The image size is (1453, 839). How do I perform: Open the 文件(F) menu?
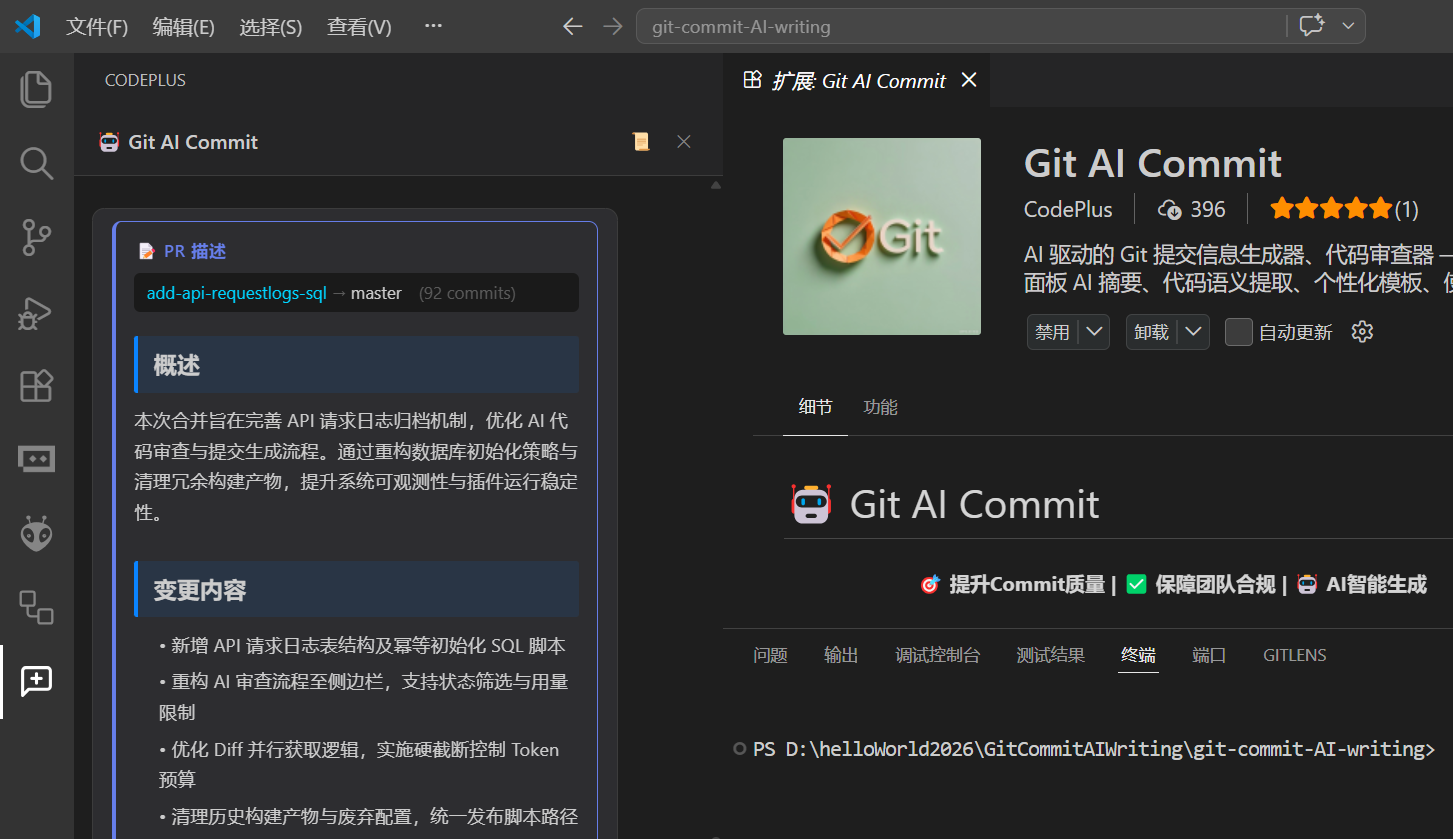click(97, 27)
